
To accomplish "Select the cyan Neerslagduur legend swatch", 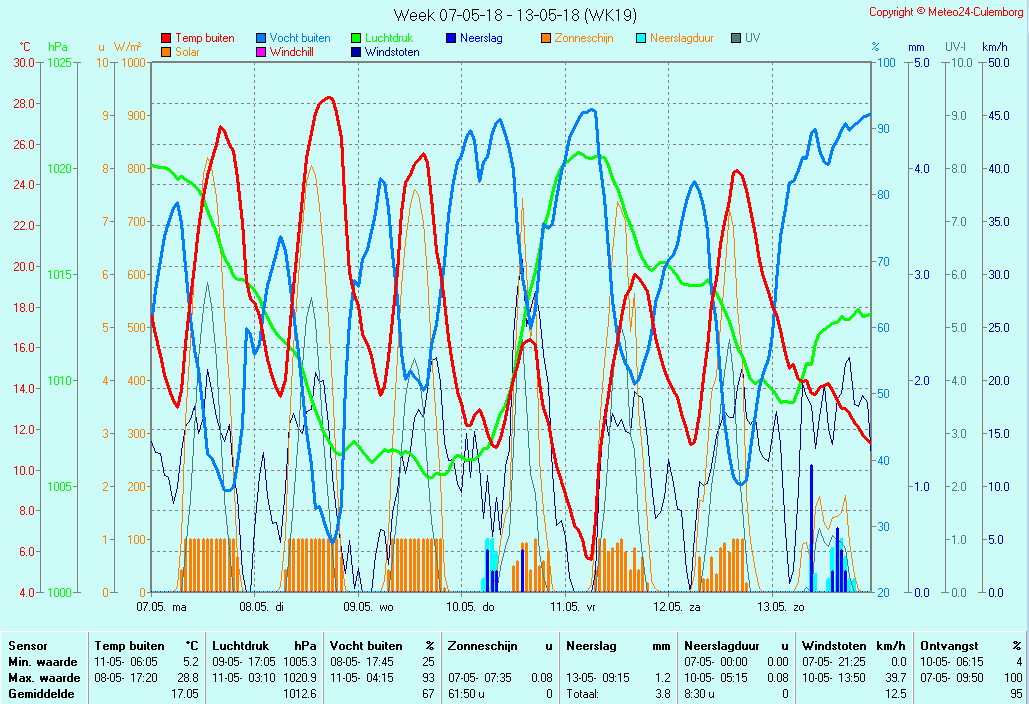I will (641, 39).
